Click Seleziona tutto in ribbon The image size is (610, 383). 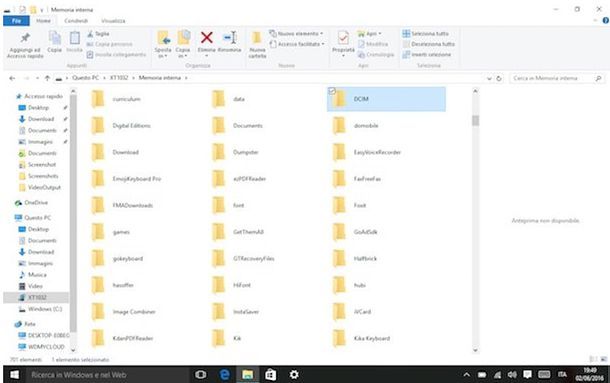[x=426, y=34]
